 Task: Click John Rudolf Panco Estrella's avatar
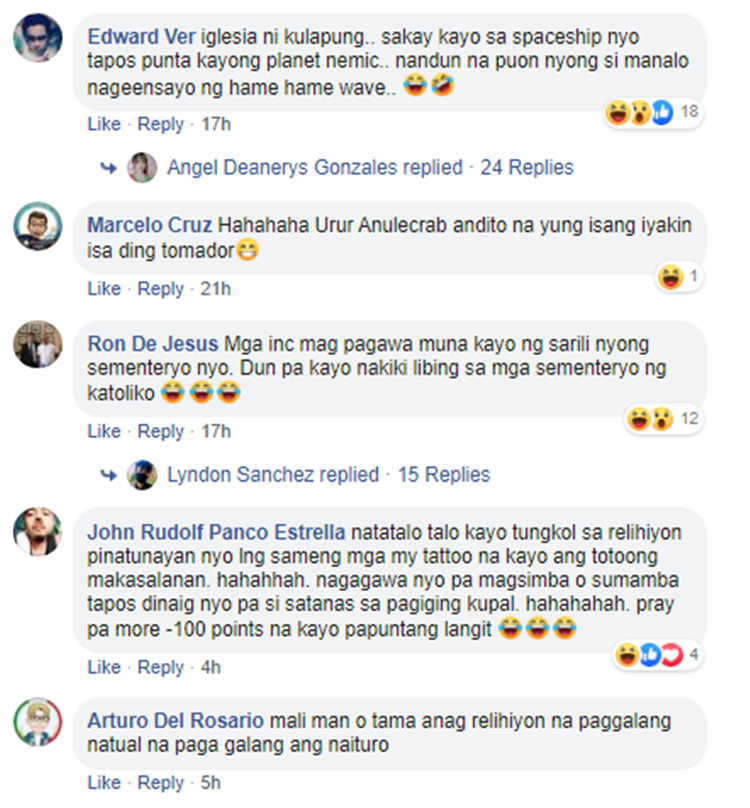pyautogui.click(x=38, y=532)
